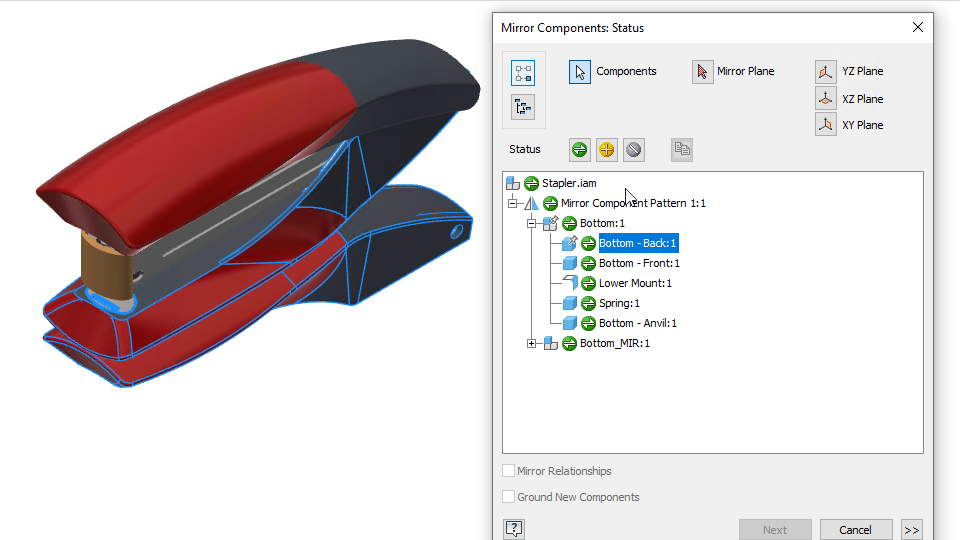Choose the YZ Plane icon
960x540 pixels.
pos(825,72)
